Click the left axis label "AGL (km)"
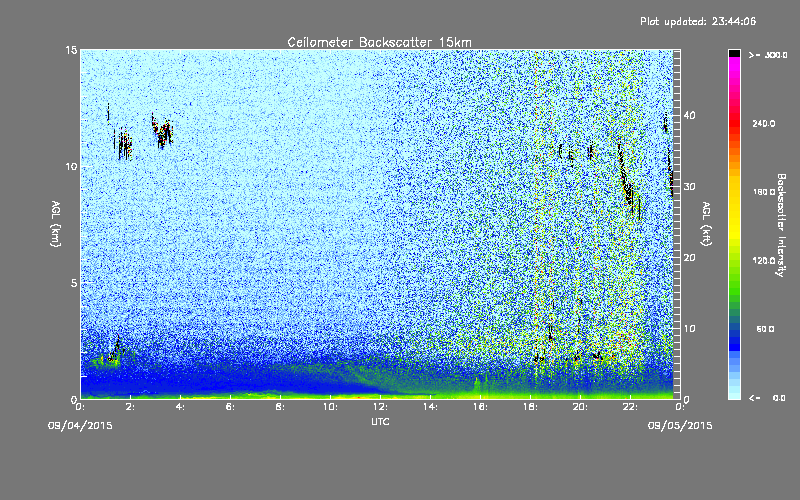 click(x=56, y=224)
